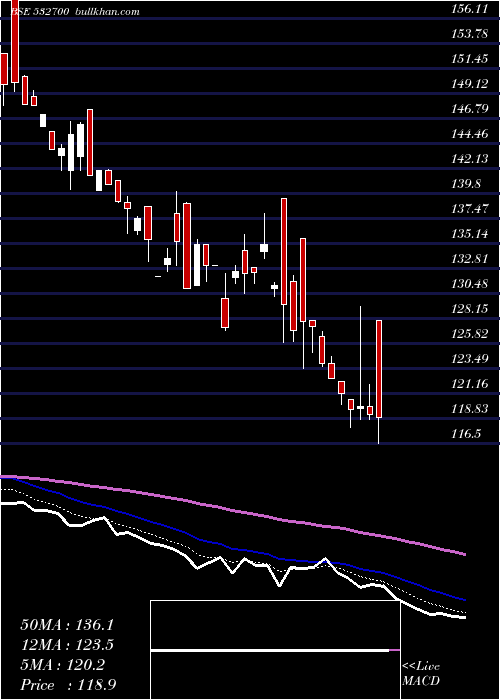Image resolution: width=500 pixels, height=700 pixels.
Task: Click the 12MA : 123.5 readout
Action: [x=67, y=645]
